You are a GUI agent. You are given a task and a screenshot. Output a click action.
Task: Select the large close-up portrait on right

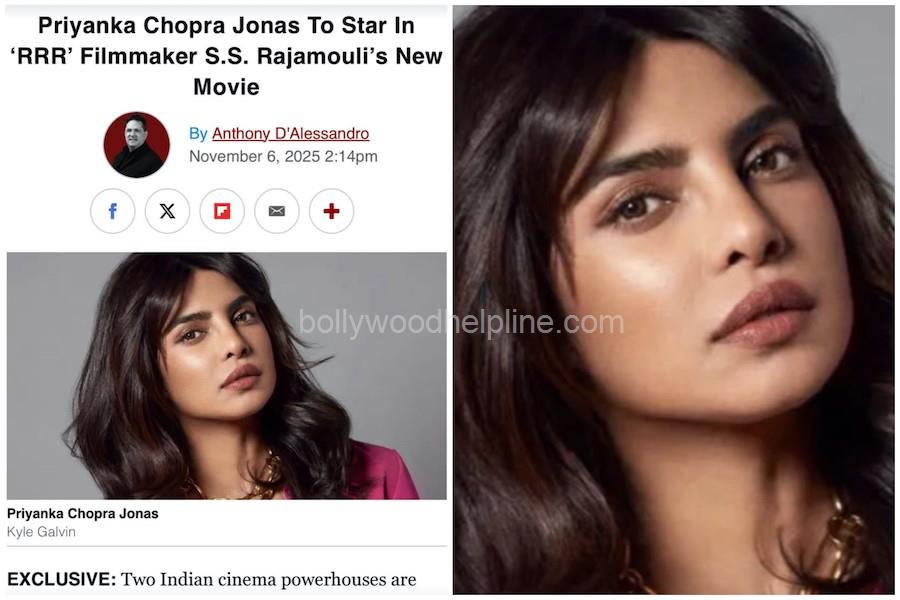(x=673, y=300)
